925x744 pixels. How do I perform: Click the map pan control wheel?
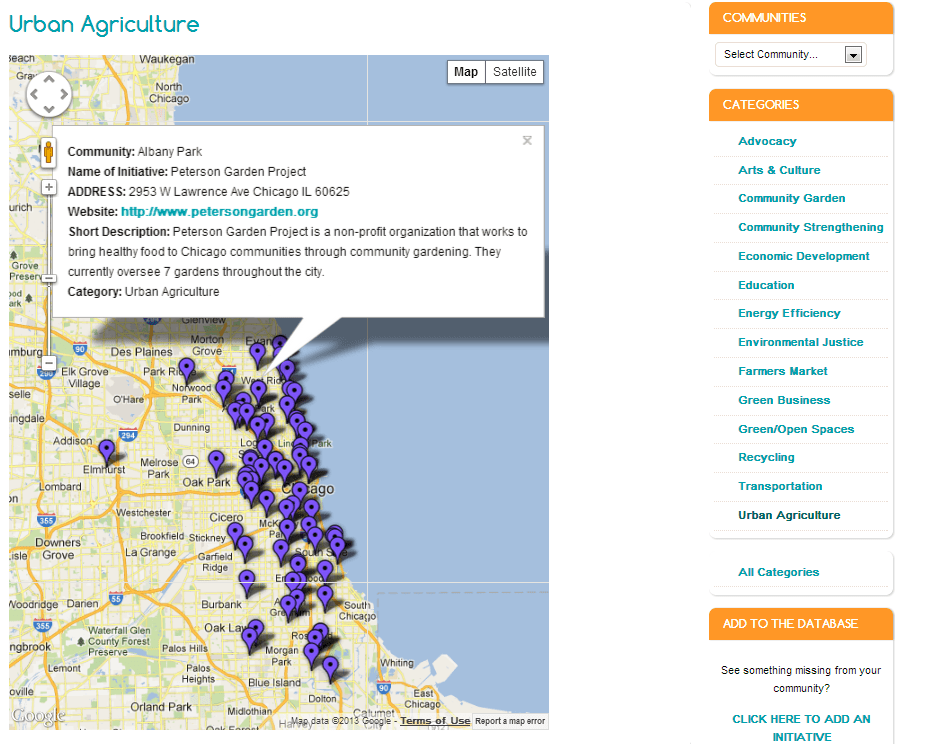[x=48, y=95]
